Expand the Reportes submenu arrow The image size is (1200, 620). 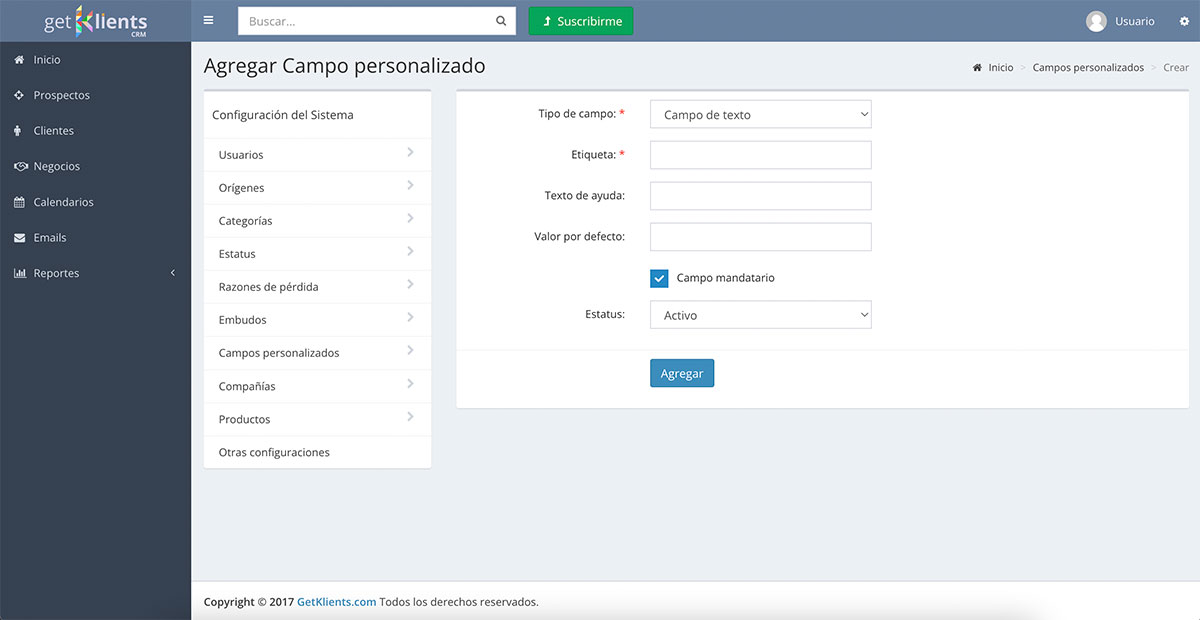click(172, 273)
